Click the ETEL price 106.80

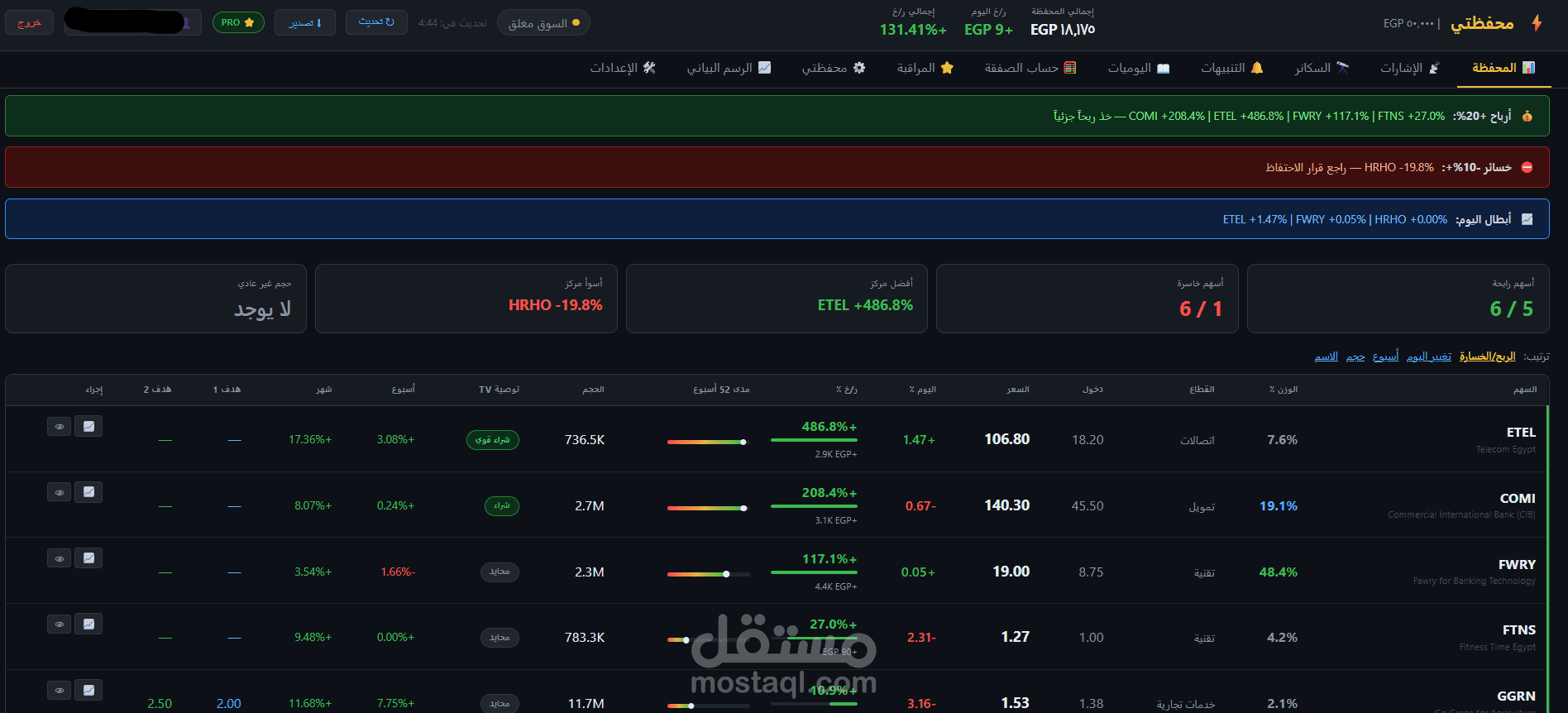1006,439
